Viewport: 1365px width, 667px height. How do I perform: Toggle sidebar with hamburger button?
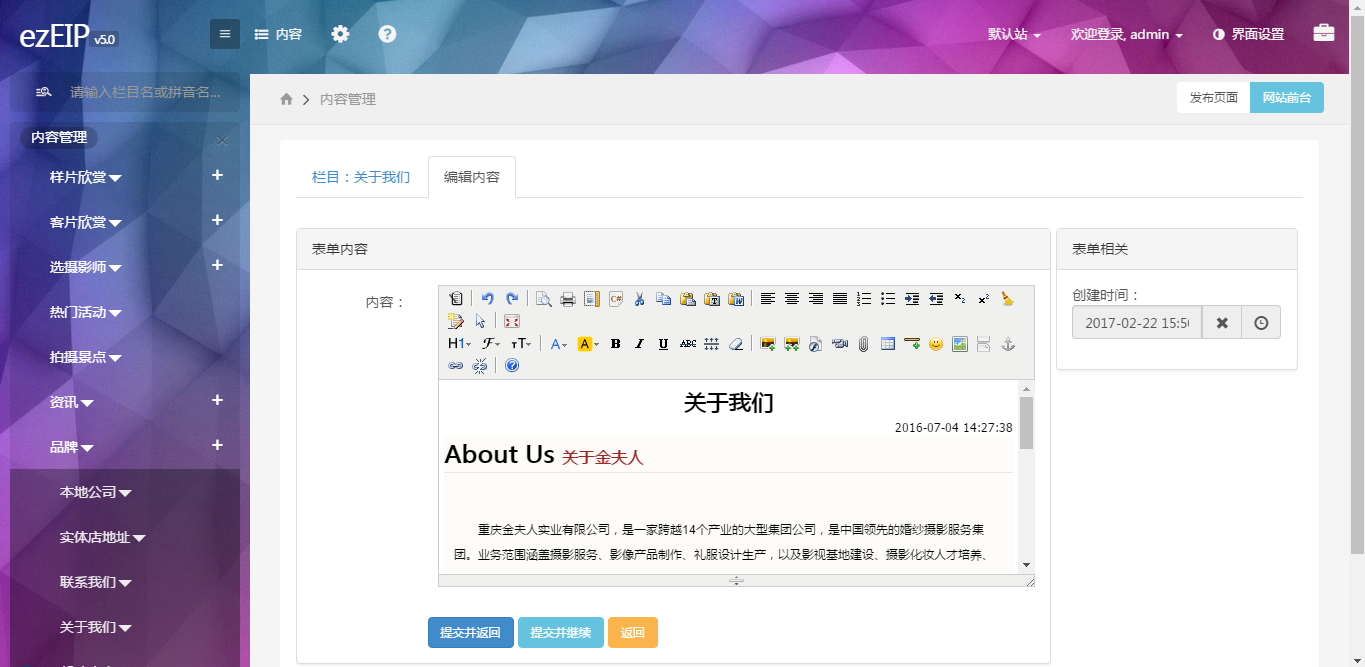point(225,34)
